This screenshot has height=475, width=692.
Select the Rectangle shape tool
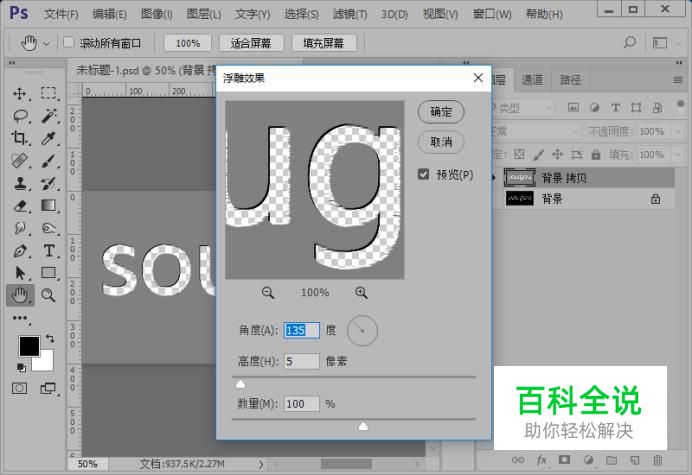pyautogui.click(x=49, y=273)
